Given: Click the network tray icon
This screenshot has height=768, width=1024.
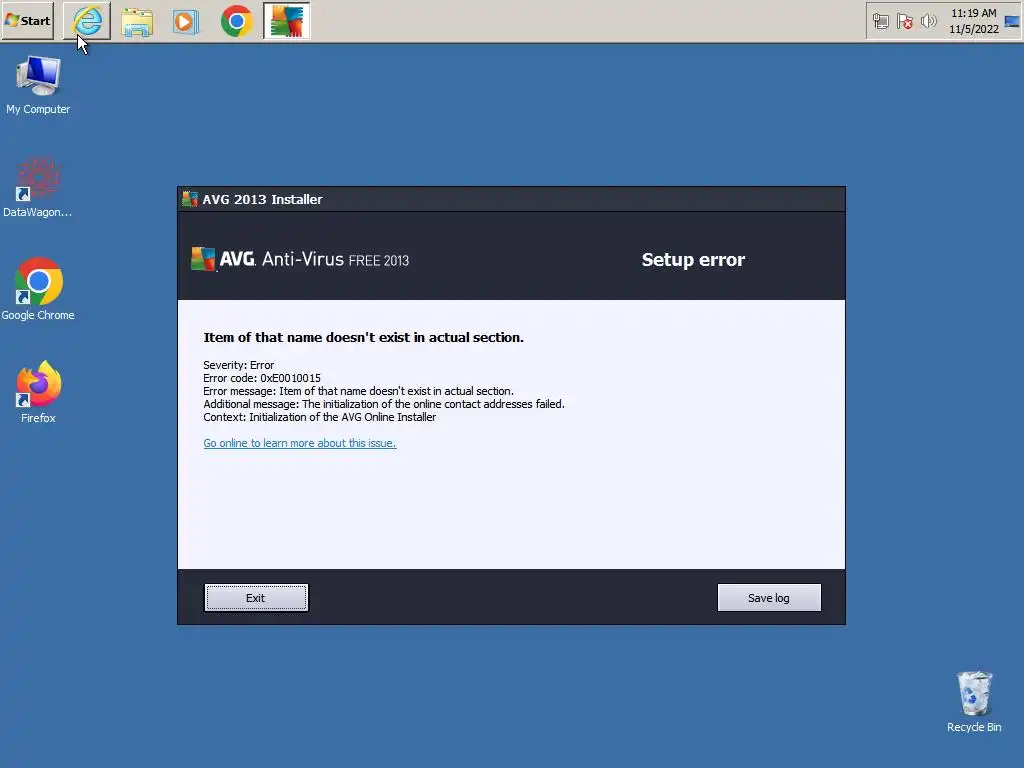Looking at the screenshot, I should [880, 22].
